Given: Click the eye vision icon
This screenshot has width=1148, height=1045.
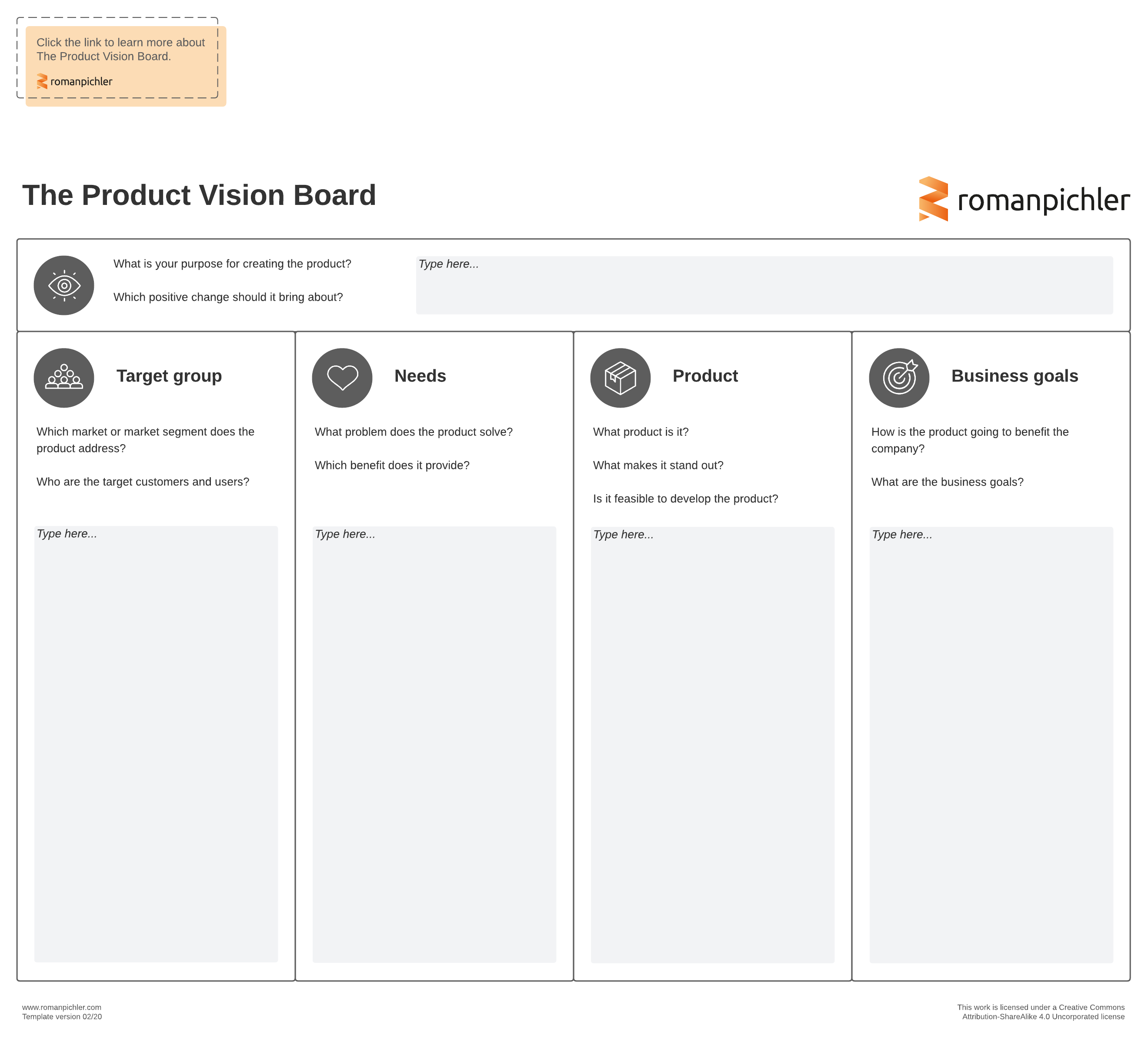Looking at the screenshot, I should pyautogui.click(x=64, y=285).
